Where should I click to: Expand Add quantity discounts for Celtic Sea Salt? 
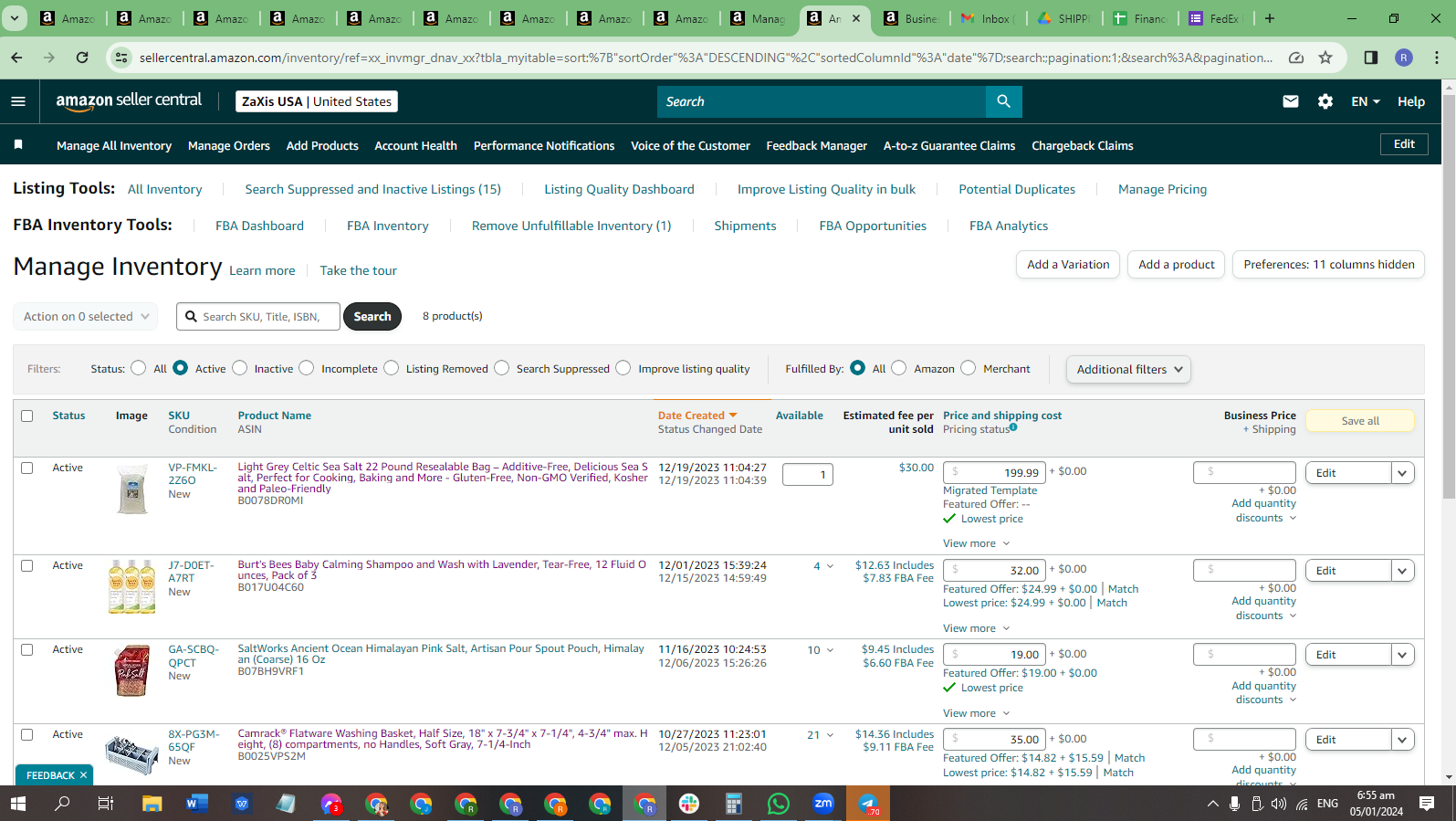[x=1264, y=510]
